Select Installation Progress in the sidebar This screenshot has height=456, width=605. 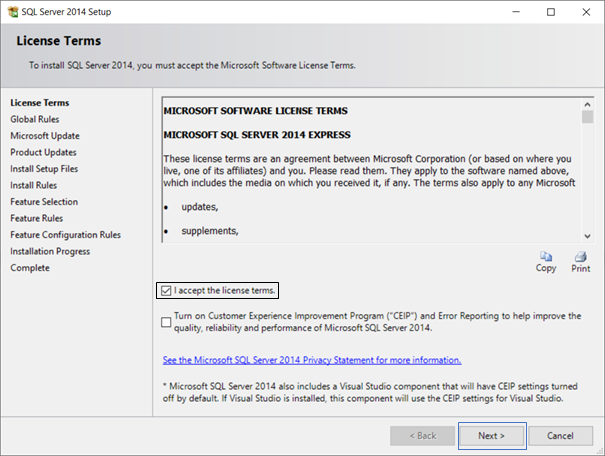(x=50, y=251)
